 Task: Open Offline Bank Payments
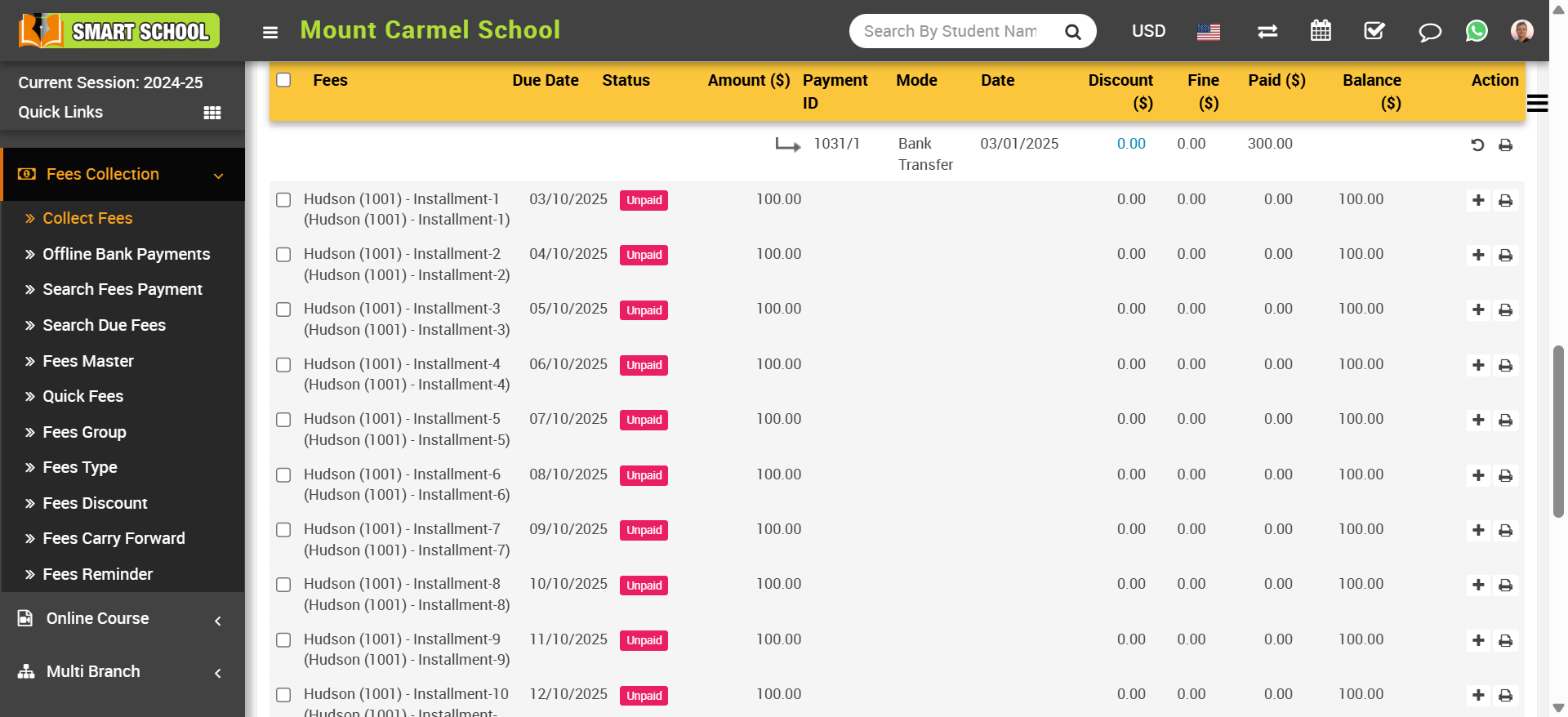click(x=126, y=254)
